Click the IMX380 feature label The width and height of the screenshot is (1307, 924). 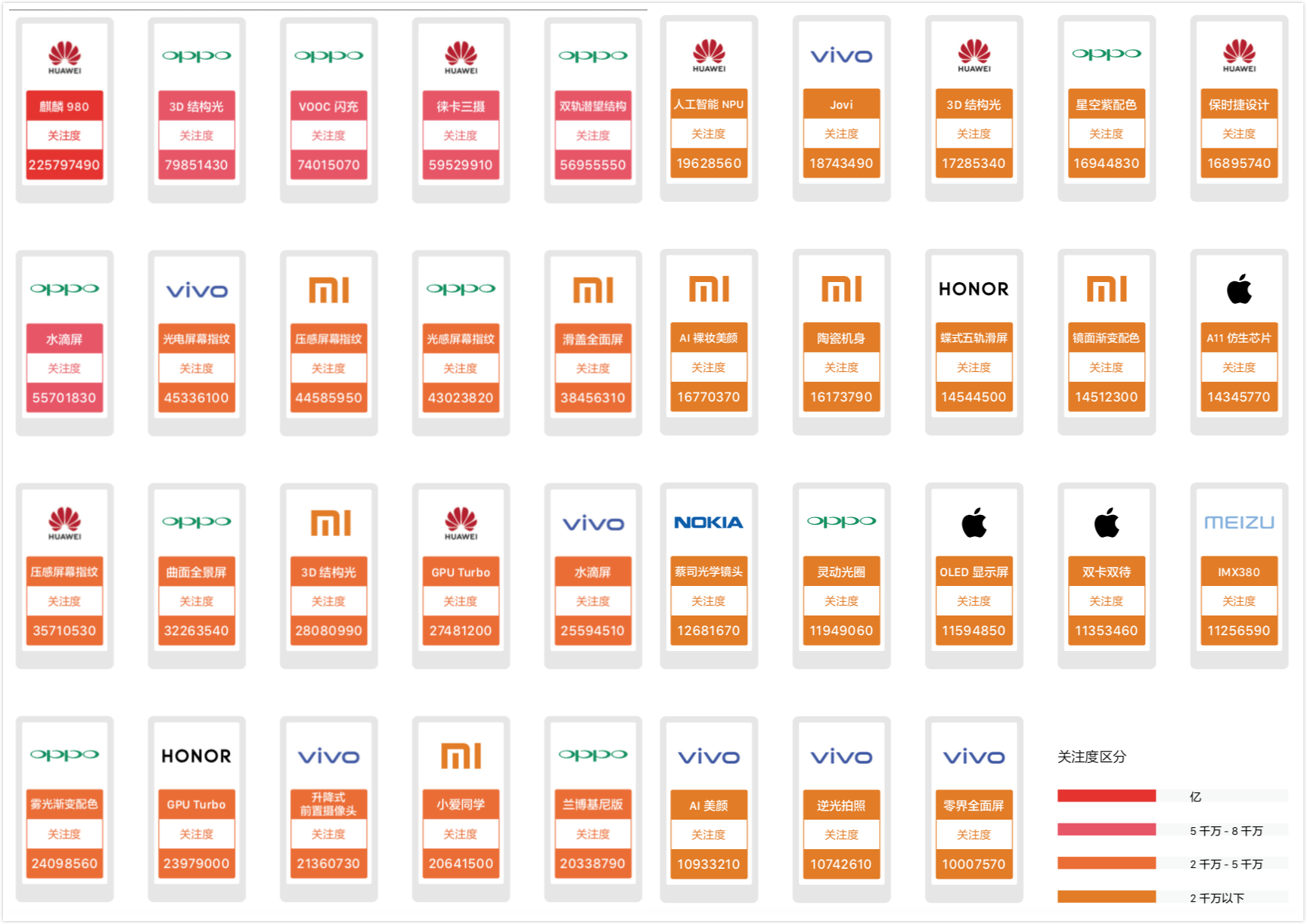[1238, 572]
